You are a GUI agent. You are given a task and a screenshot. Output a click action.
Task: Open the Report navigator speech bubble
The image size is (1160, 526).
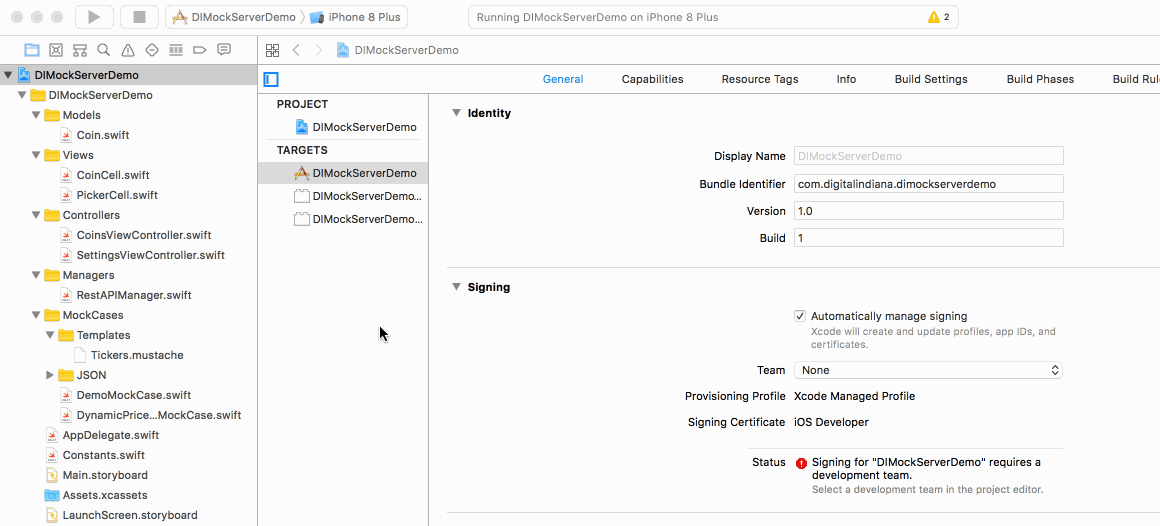[x=223, y=50]
